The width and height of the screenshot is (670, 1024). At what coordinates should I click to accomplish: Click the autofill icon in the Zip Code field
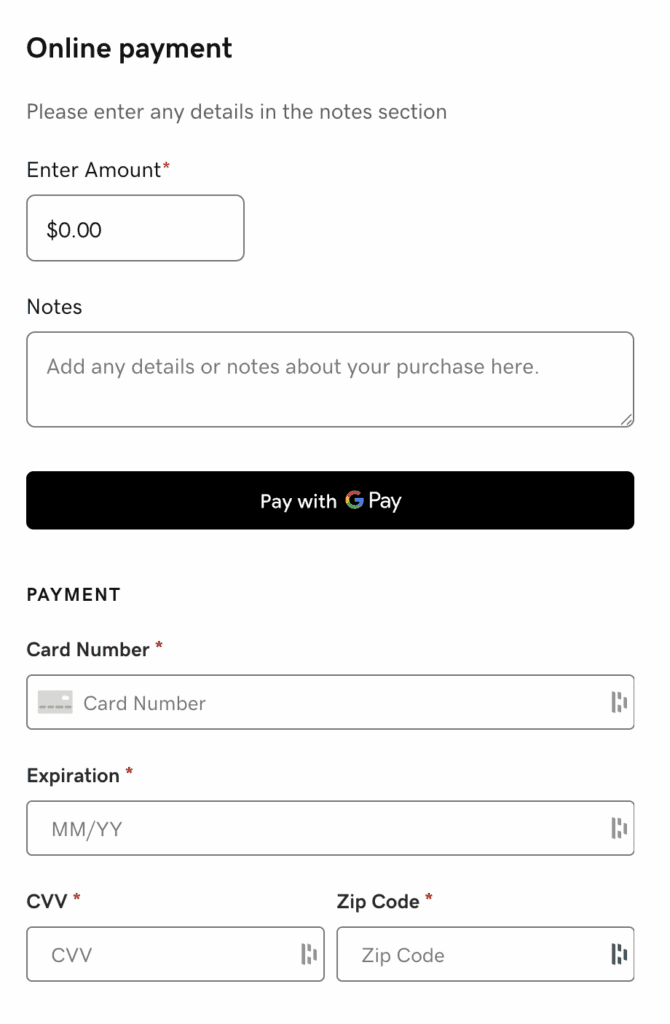click(x=617, y=954)
